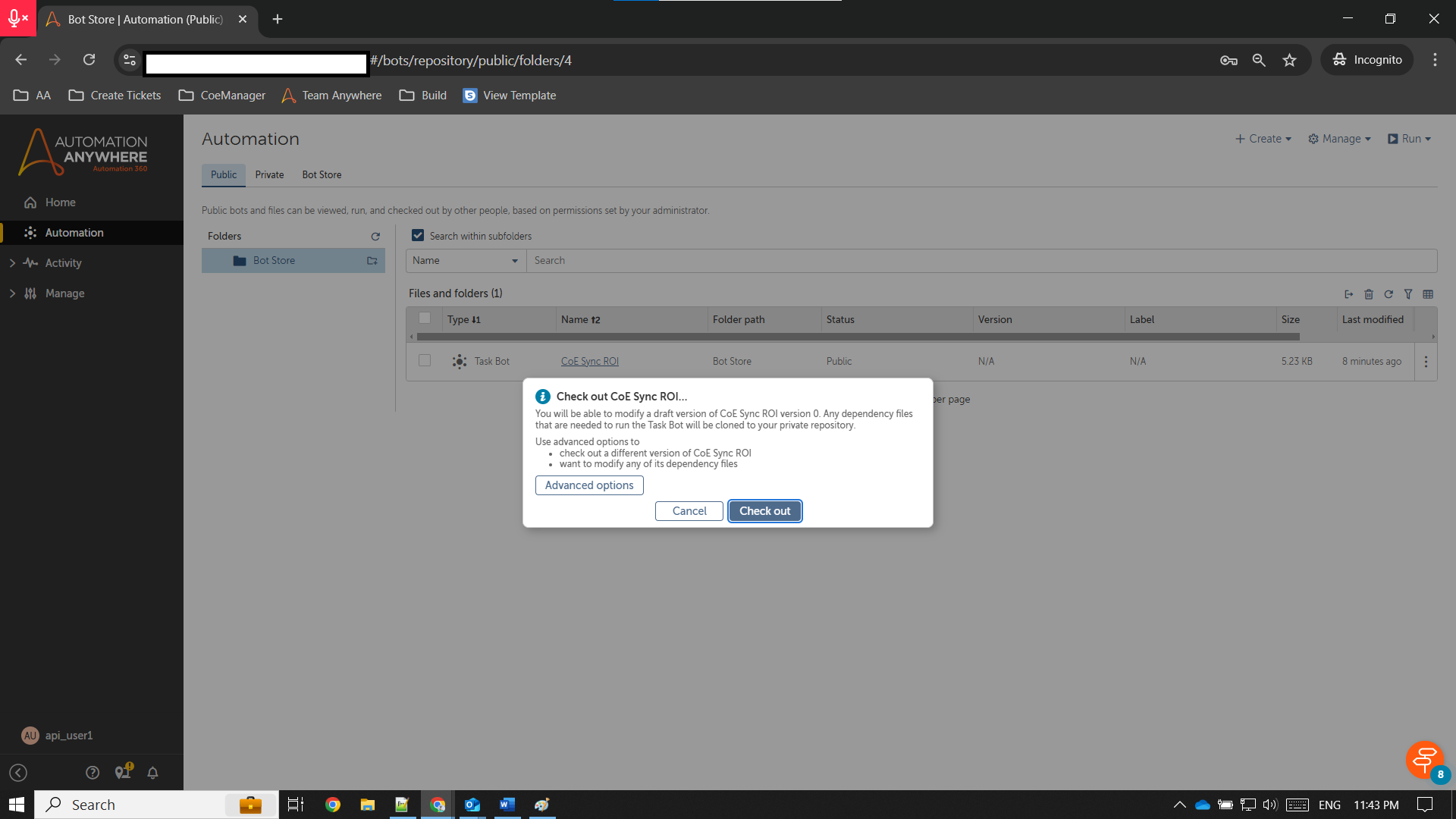This screenshot has width=1456, height=819.
Task: Open the Name search field dropdown
Action: 465,261
